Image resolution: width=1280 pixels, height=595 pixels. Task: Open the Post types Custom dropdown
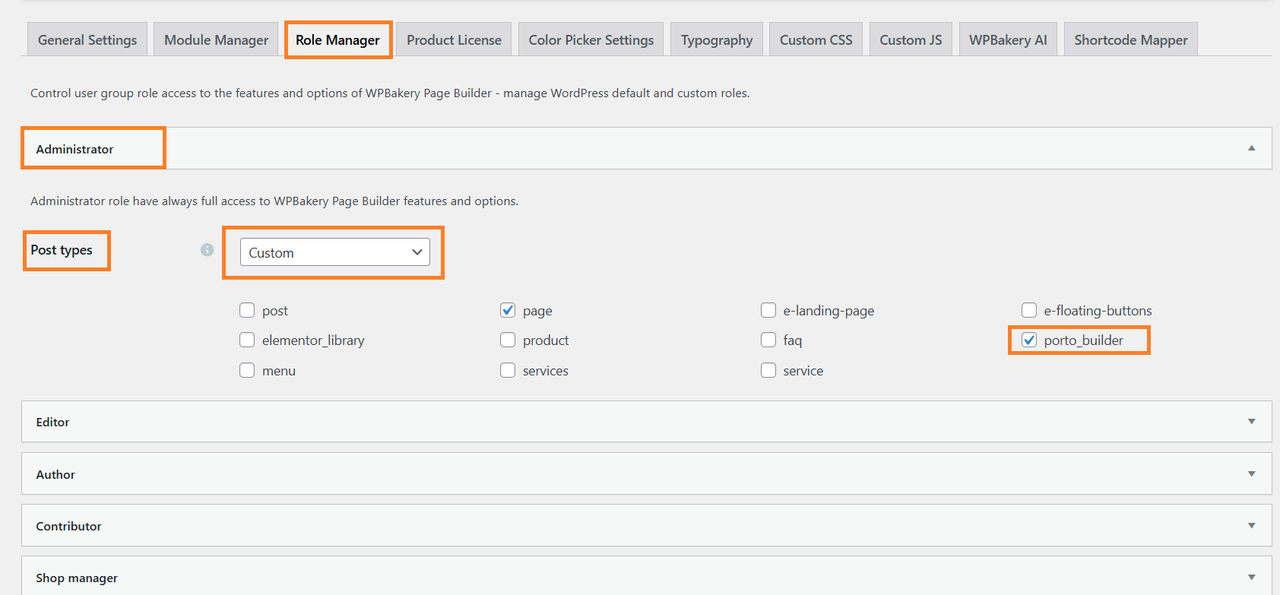tap(335, 253)
